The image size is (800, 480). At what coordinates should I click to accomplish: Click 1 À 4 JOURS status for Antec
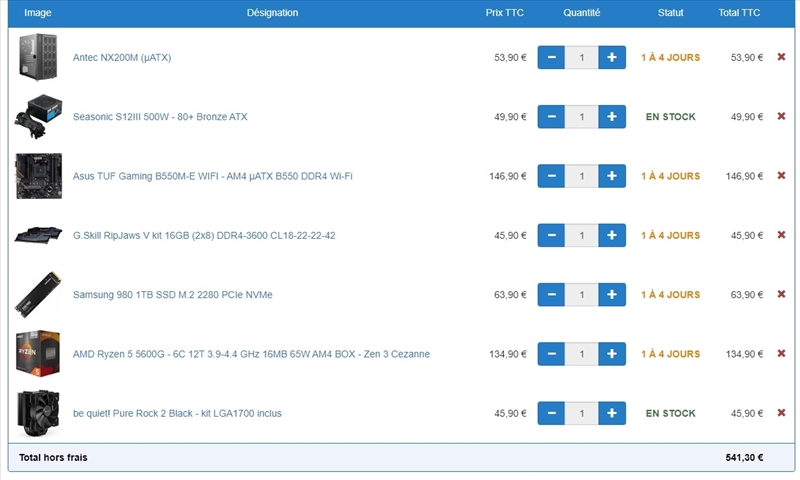670,57
